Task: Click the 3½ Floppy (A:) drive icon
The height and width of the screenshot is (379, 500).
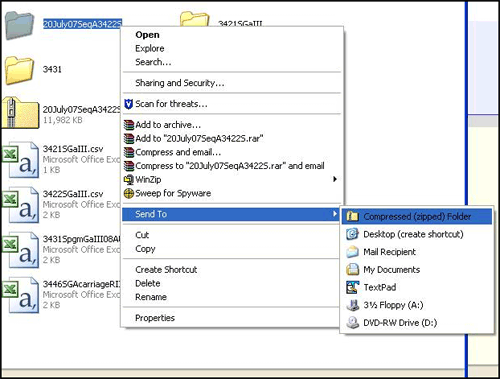Action: [352, 305]
